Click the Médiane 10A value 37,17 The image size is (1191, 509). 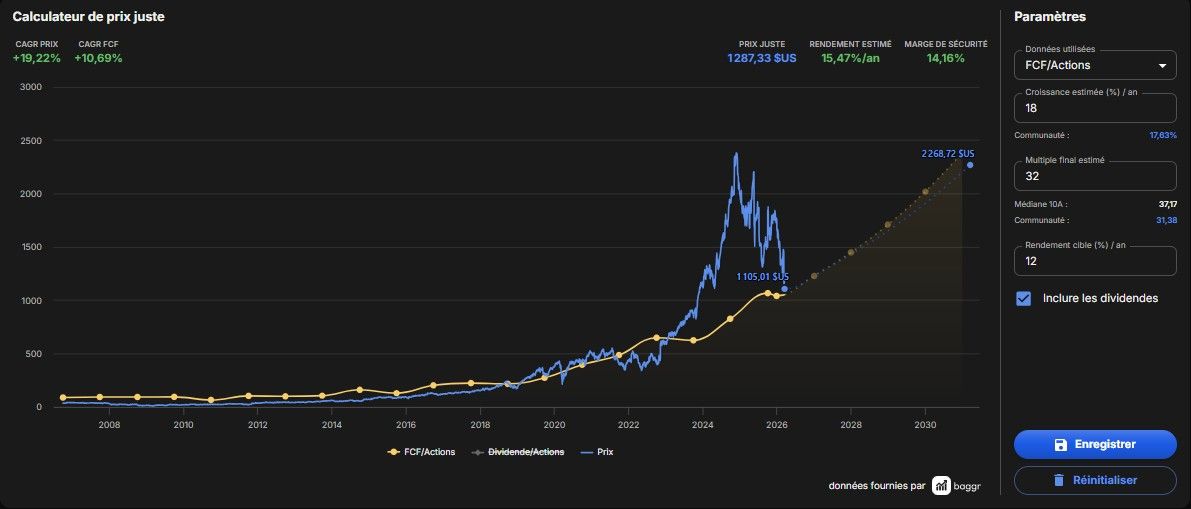coord(1167,204)
